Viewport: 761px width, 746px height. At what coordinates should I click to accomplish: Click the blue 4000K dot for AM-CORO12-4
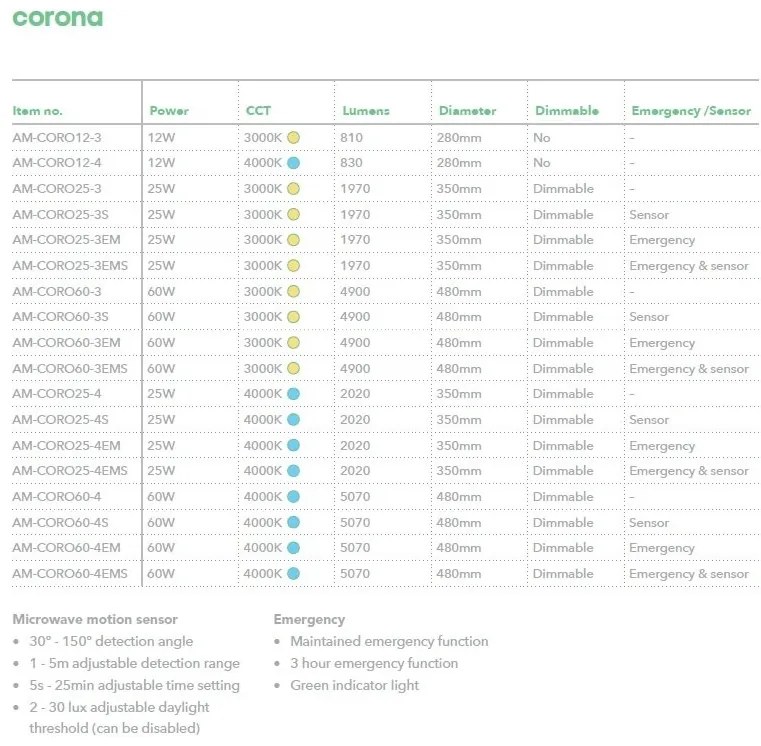pyautogui.click(x=293, y=163)
